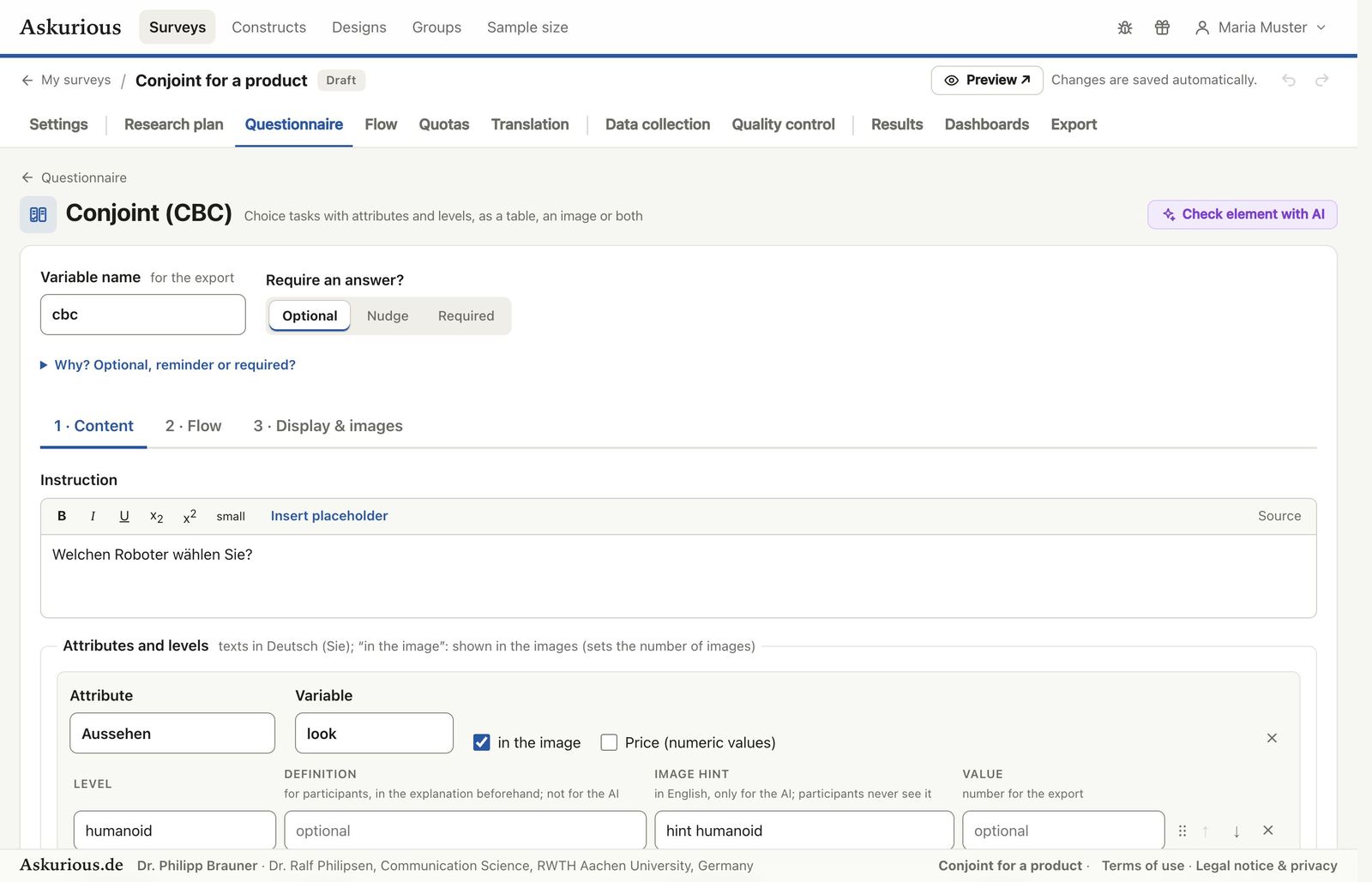Screen dimensions: 1372x882
Task: Remove the Aussehen attribute with X
Action: (1272, 738)
